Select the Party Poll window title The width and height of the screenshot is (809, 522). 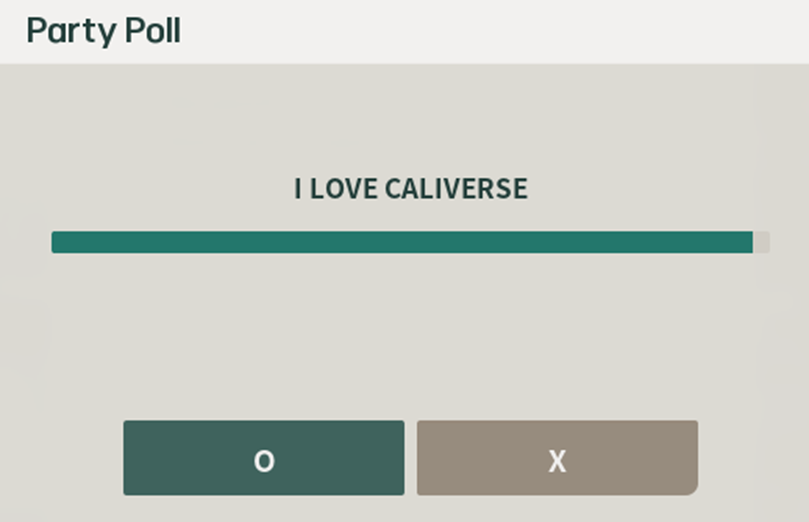[103, 31]
